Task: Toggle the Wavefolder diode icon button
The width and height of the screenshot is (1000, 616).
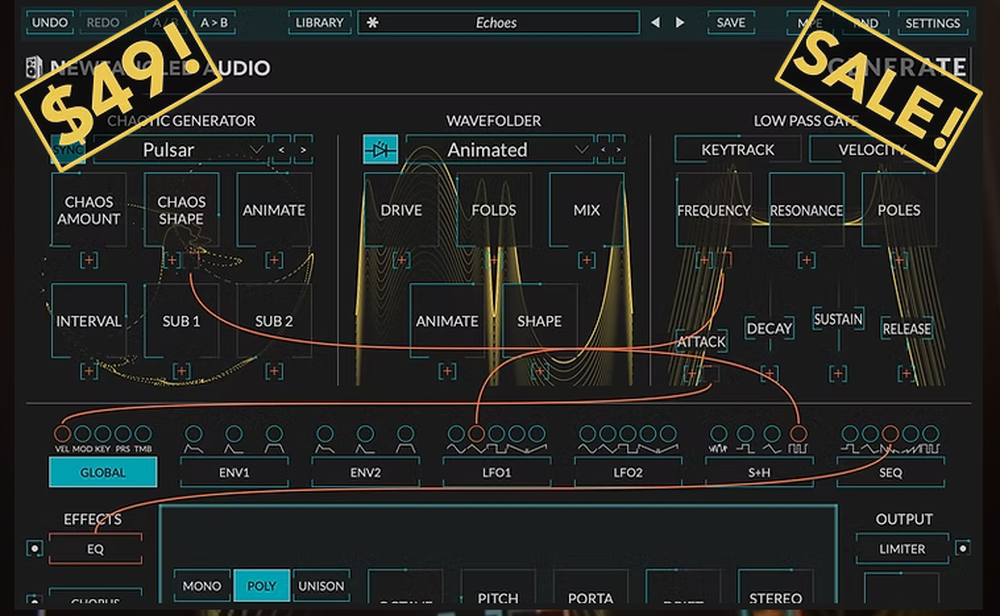Action: coord(381,150)
